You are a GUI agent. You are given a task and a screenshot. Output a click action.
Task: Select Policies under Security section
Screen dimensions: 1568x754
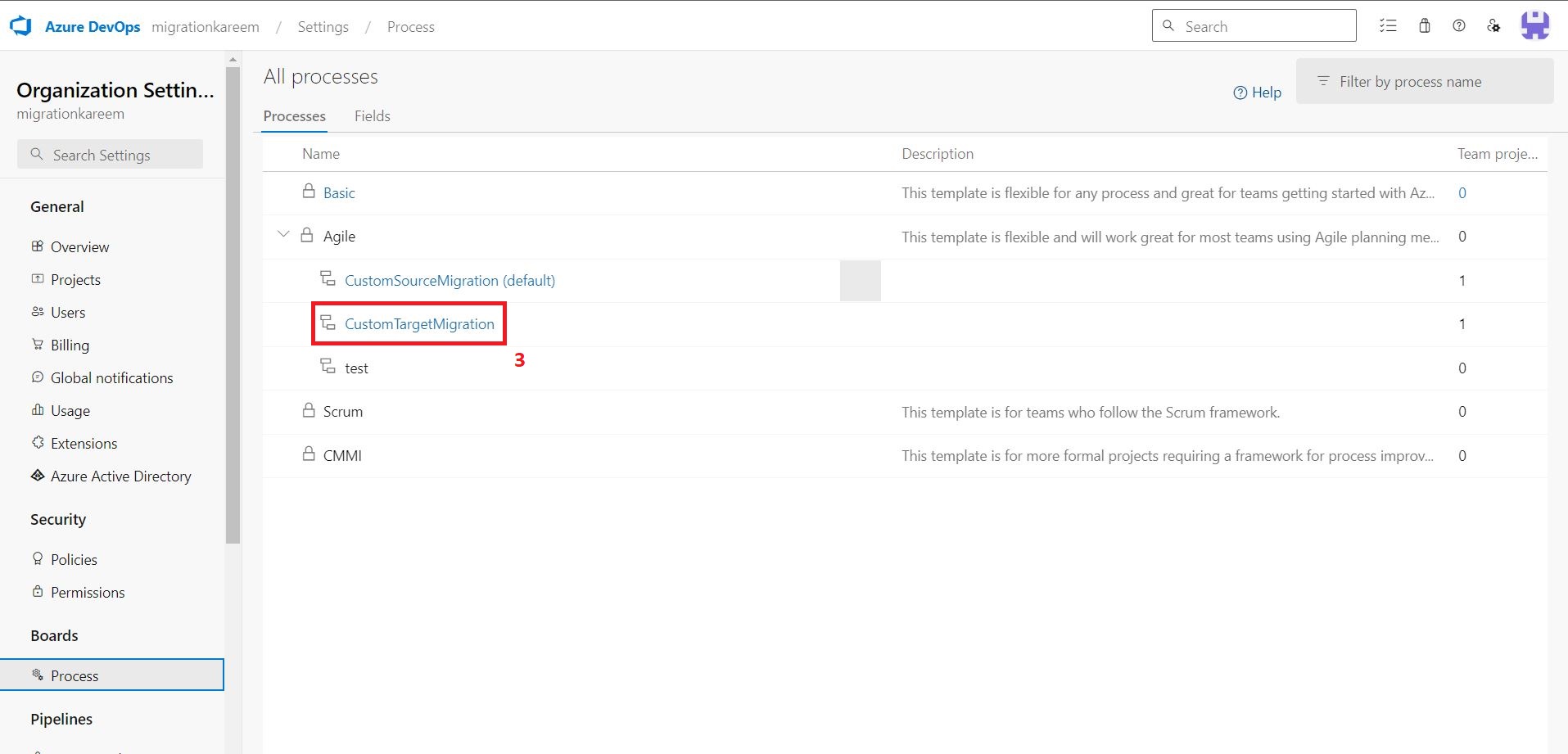[74, 559]
